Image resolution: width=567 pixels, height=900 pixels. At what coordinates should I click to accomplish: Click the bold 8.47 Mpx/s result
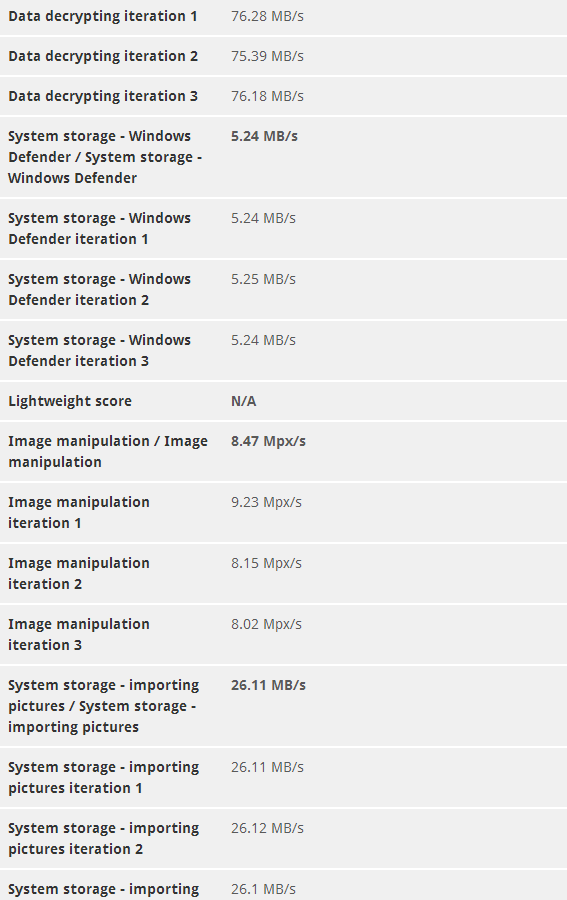(x=269, y=441)
